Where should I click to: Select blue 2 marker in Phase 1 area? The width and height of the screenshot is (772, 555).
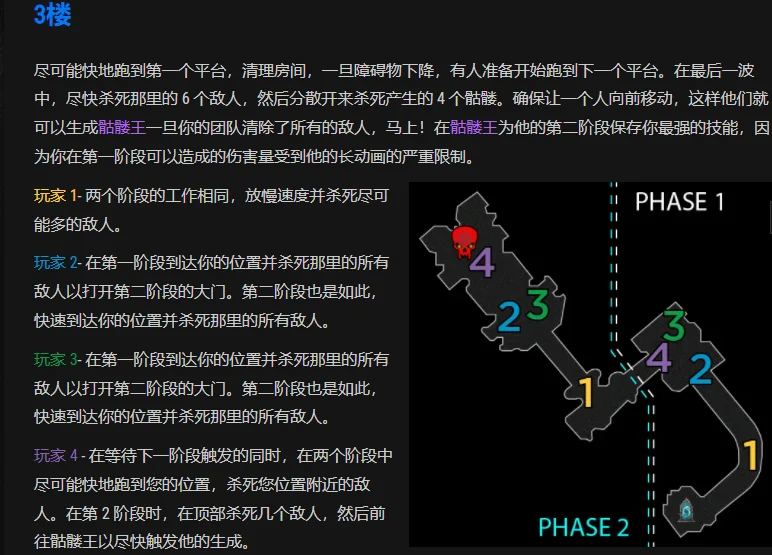(x=701, y=369)
